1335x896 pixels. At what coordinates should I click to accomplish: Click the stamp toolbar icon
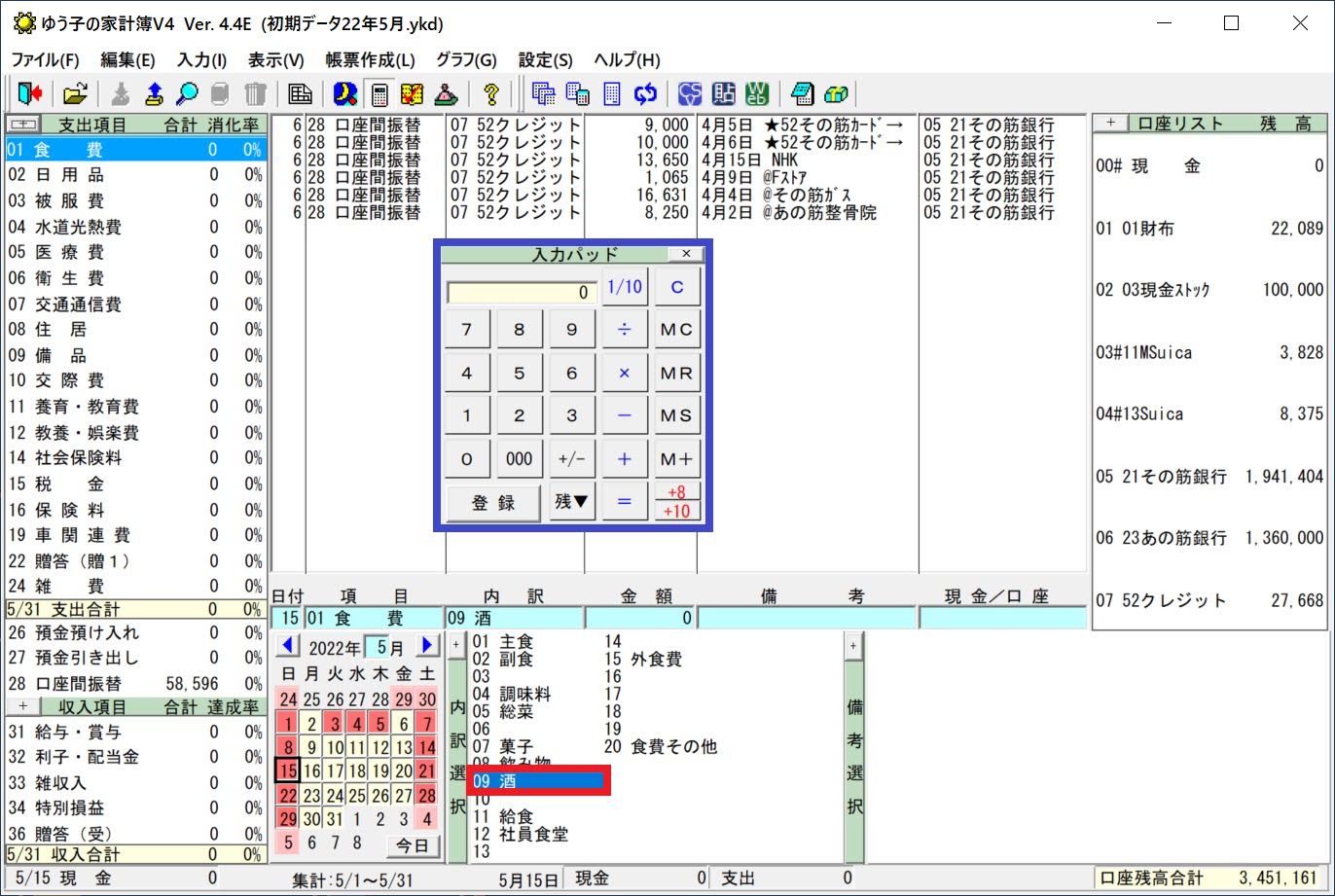coord(446,93)
